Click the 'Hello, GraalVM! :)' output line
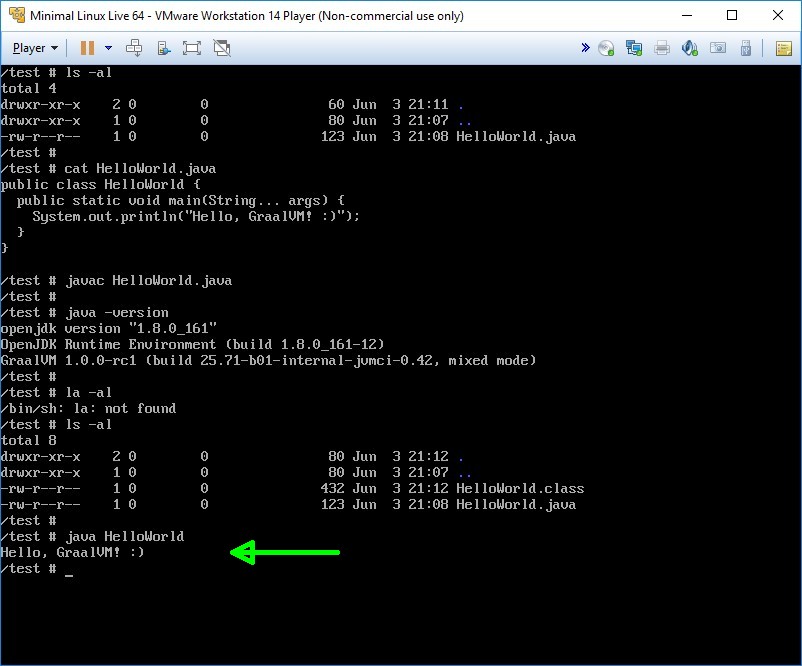802x666 pixels. (x=73, y=552)
